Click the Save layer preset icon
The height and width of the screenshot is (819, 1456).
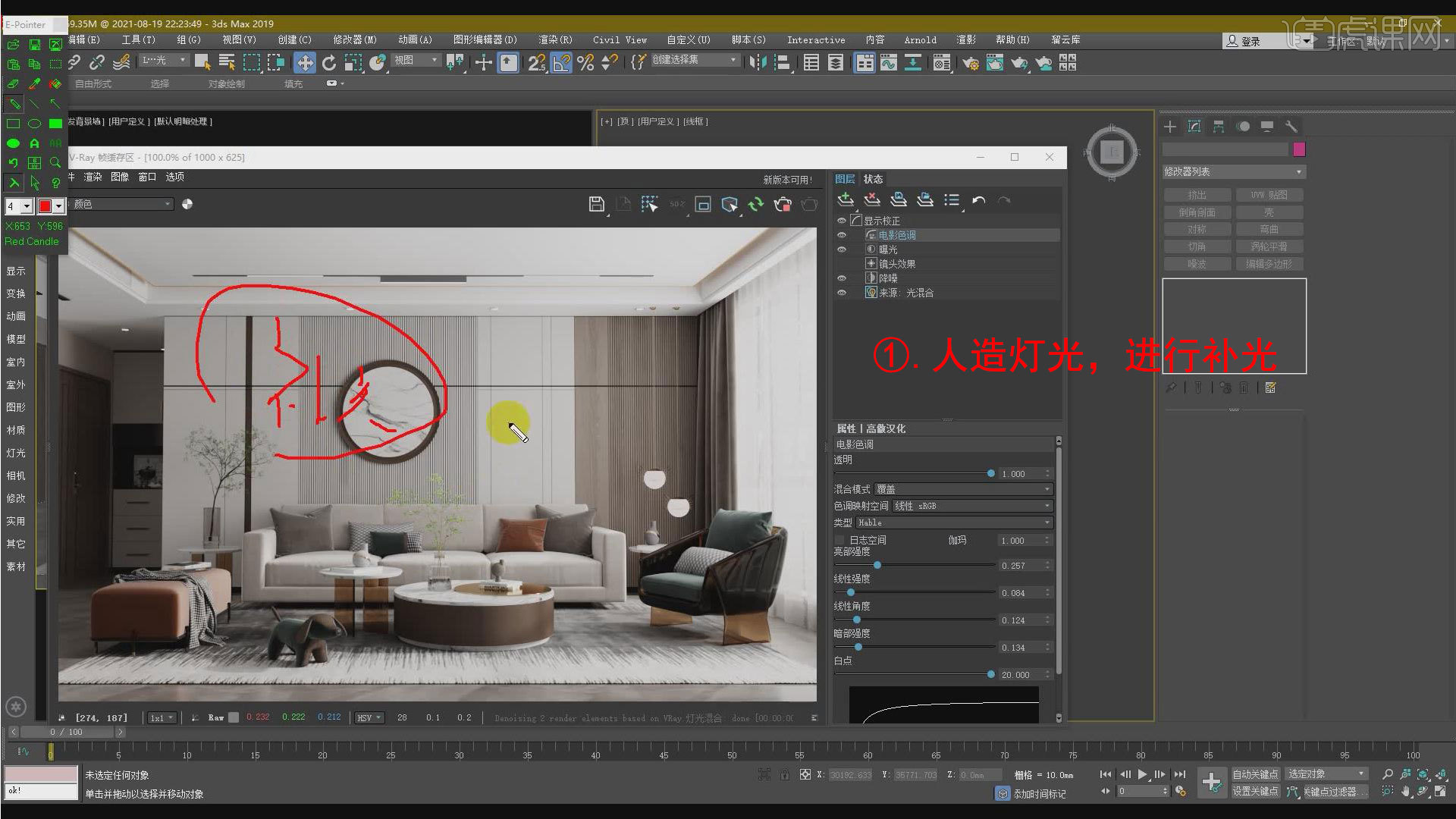899,200
